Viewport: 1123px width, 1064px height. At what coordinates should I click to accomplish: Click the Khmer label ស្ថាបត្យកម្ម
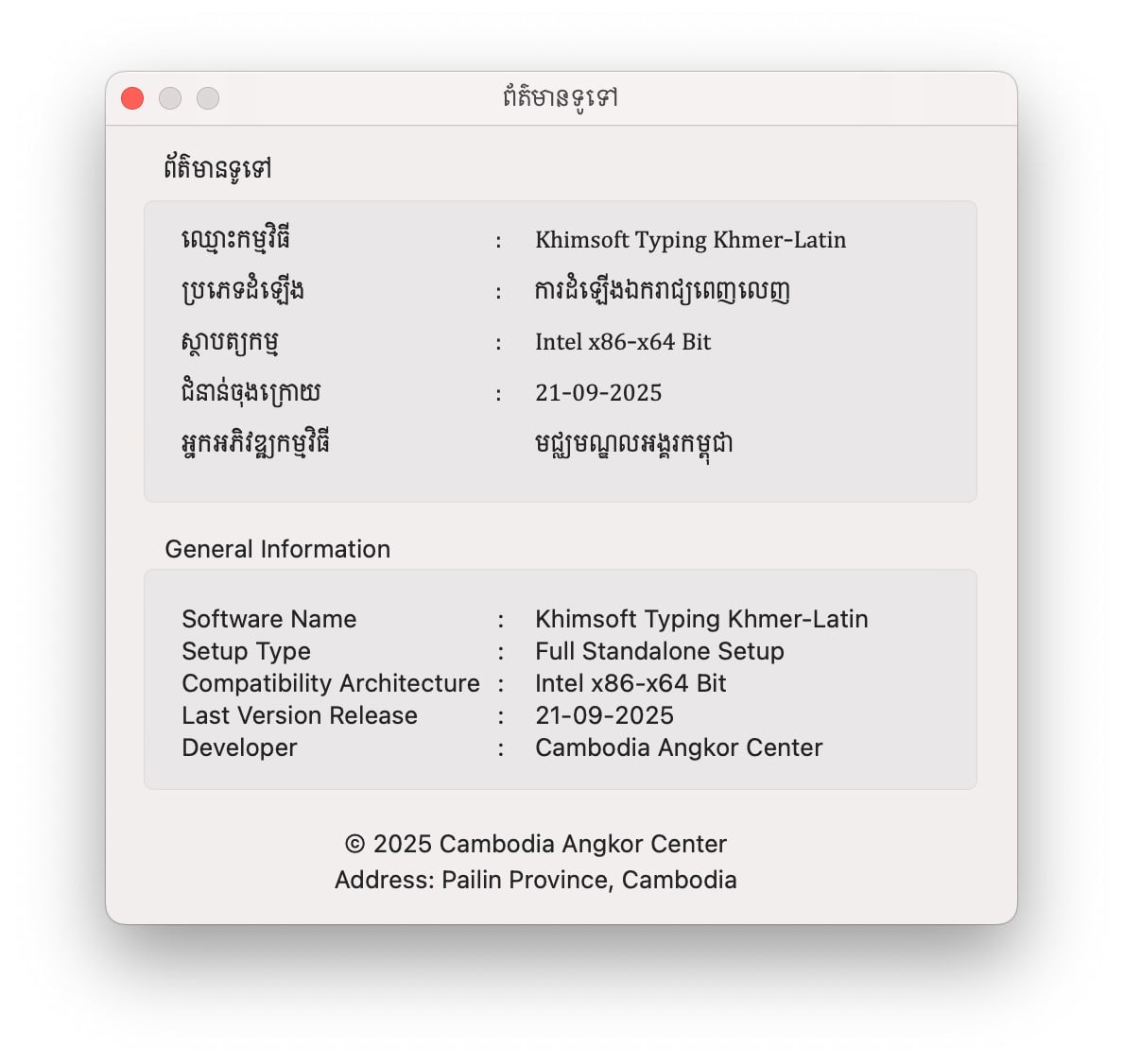coord(230,342)
